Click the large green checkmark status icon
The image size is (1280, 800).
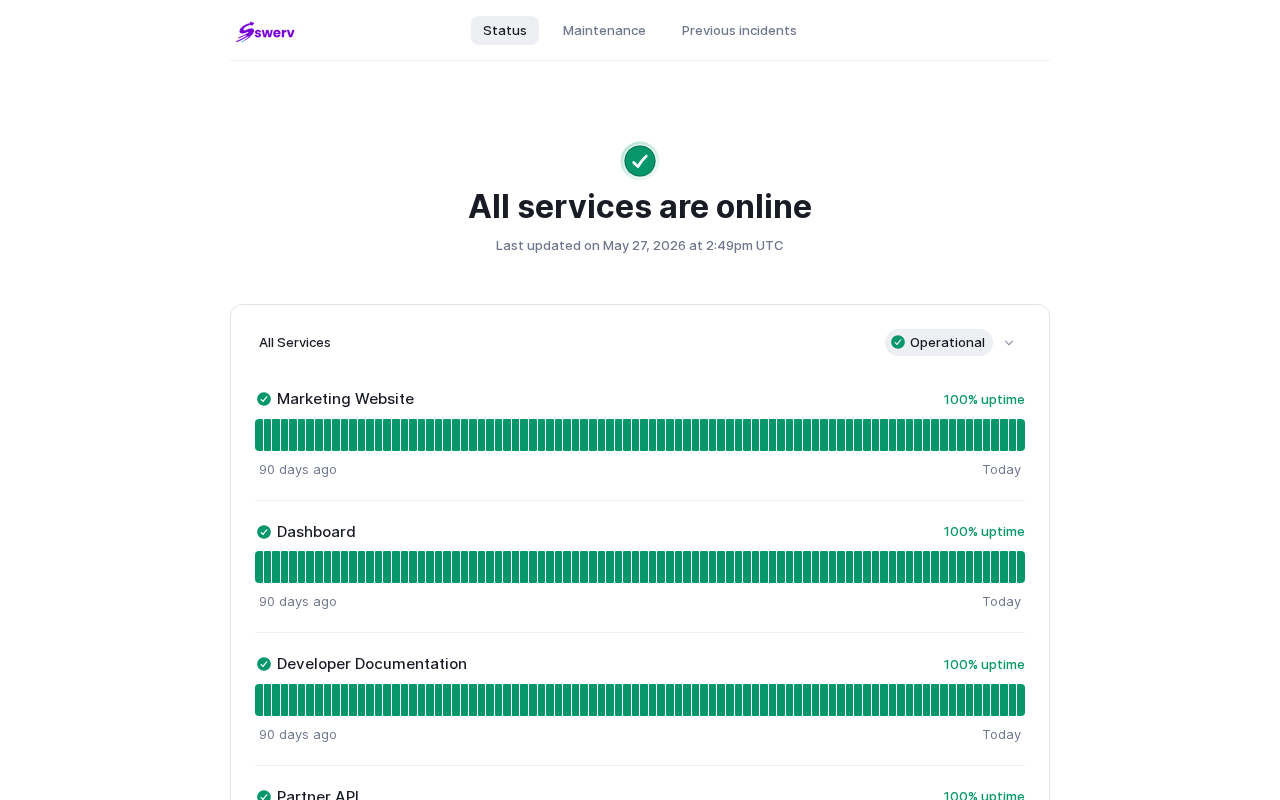point(640,161)
